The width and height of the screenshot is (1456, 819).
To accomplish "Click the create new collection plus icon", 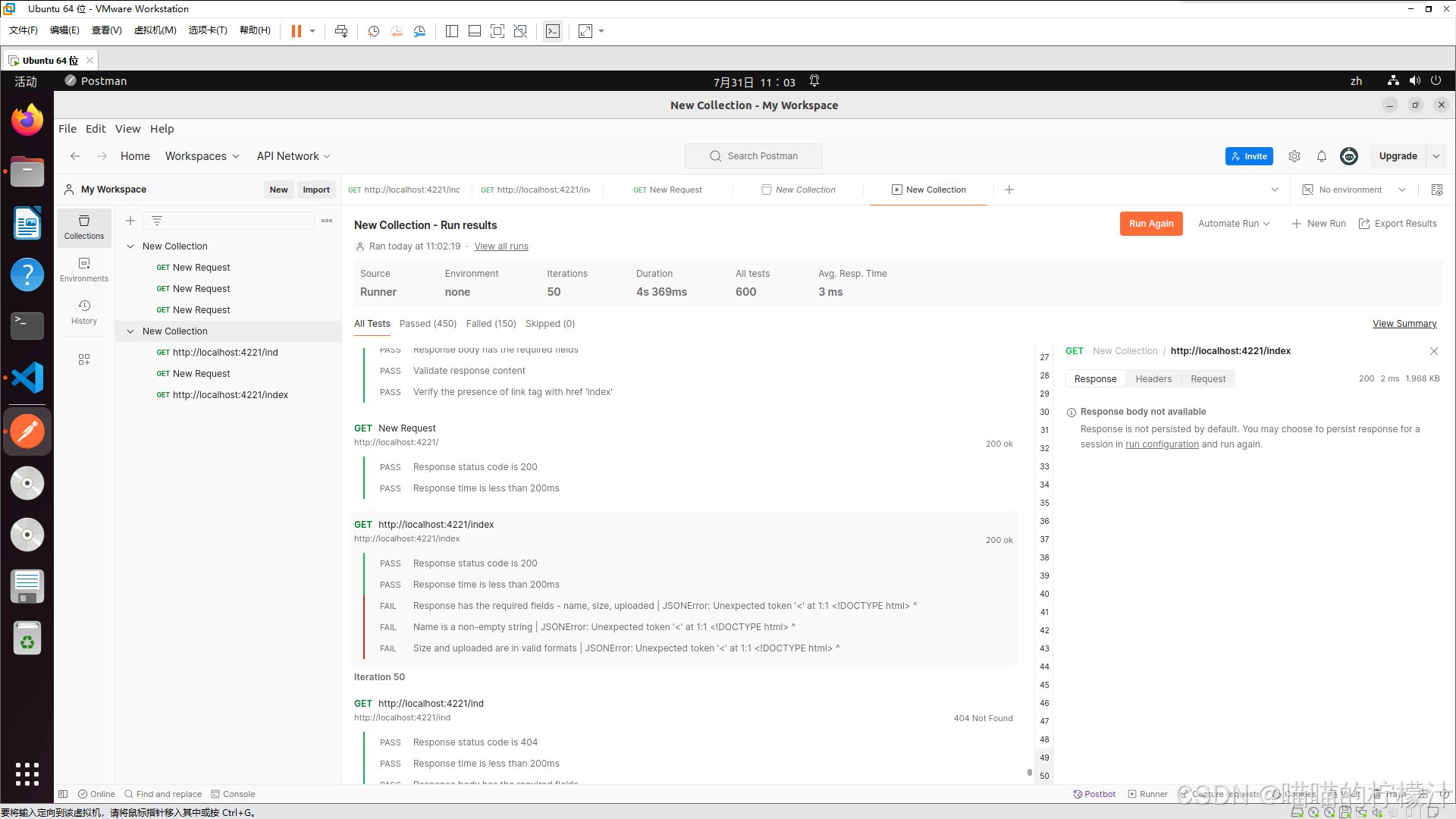I will (130, 221).
